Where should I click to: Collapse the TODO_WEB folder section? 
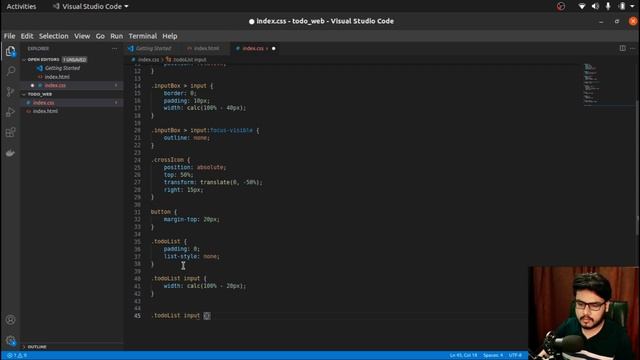[24, 94]
